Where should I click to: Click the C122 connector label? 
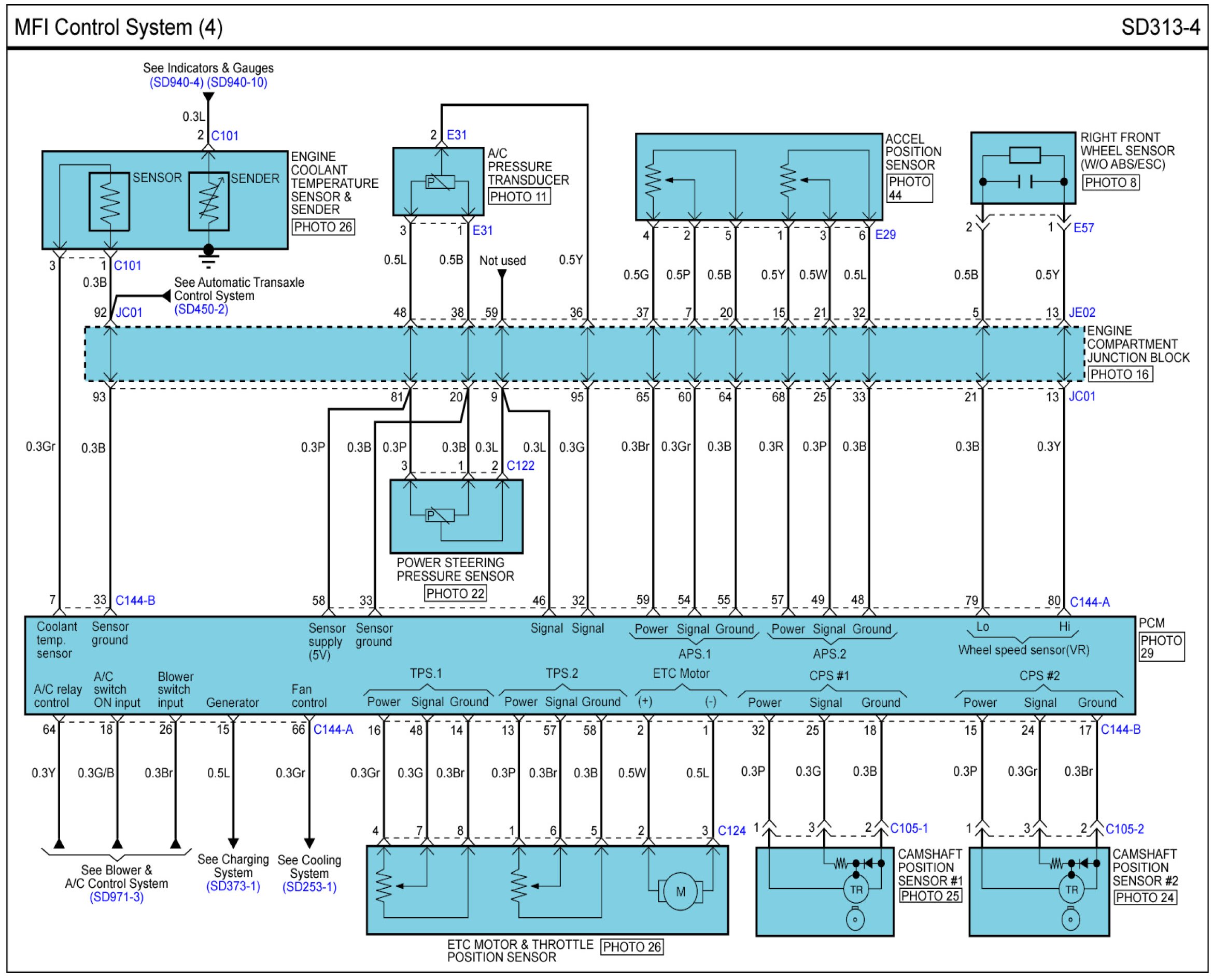coord(520,466)
